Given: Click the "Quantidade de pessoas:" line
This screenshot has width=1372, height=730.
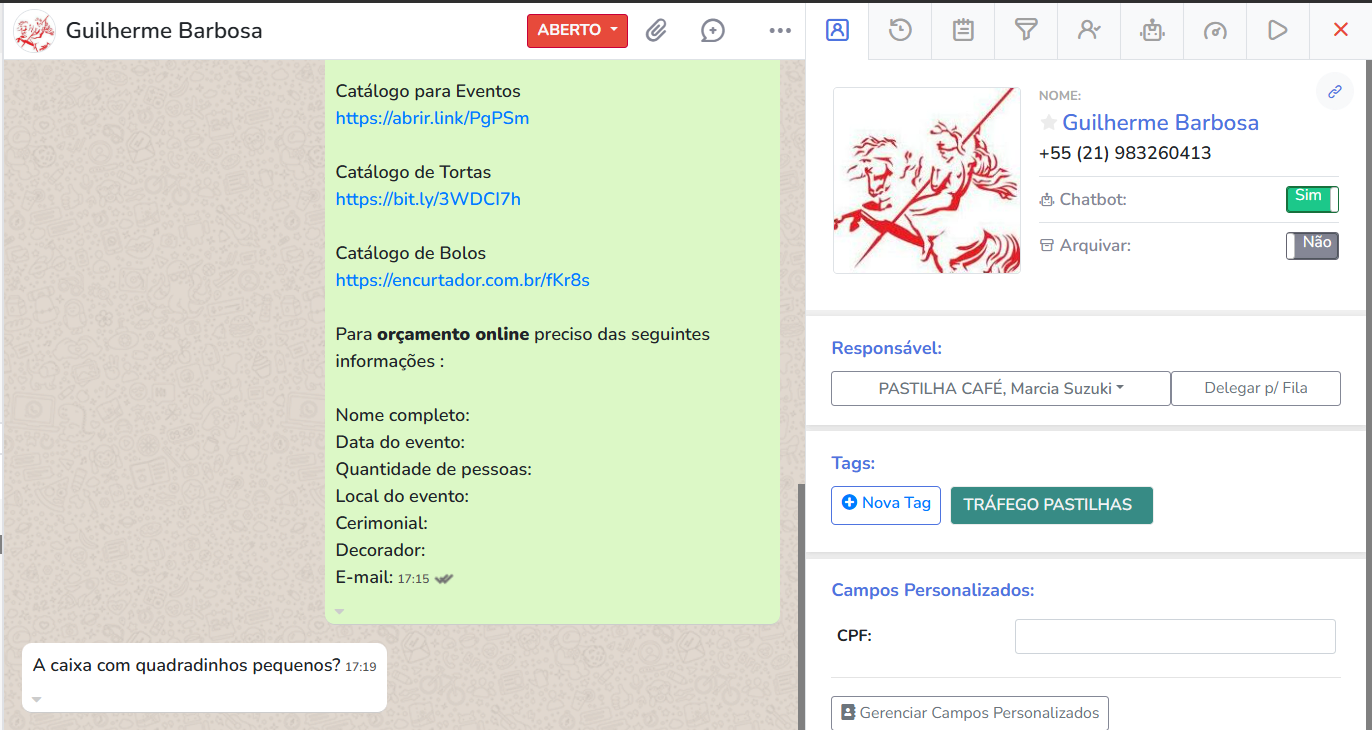Looking at the screenshot, I should (x=434, y=469).
